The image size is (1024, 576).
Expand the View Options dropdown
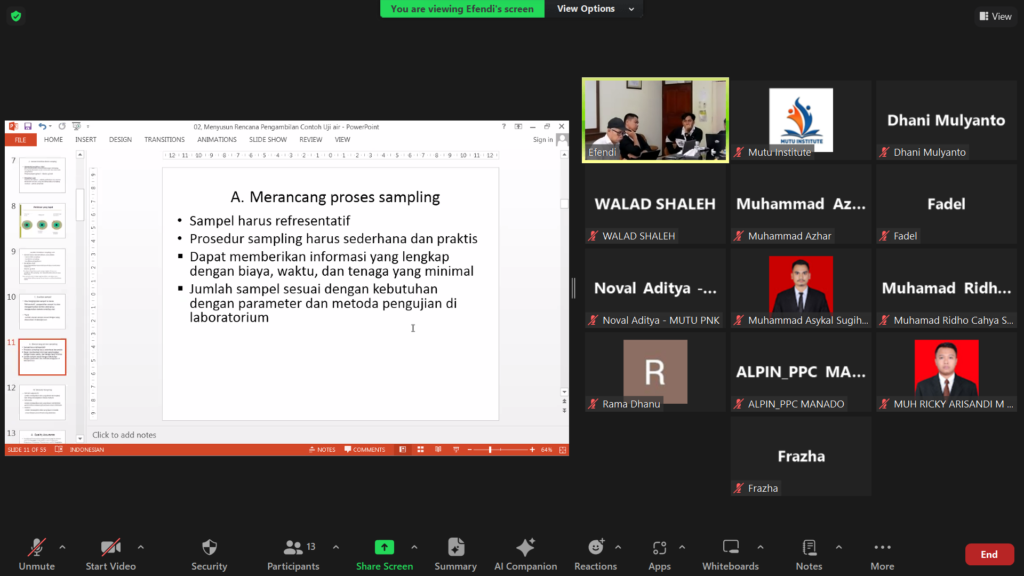coord(595,9)
